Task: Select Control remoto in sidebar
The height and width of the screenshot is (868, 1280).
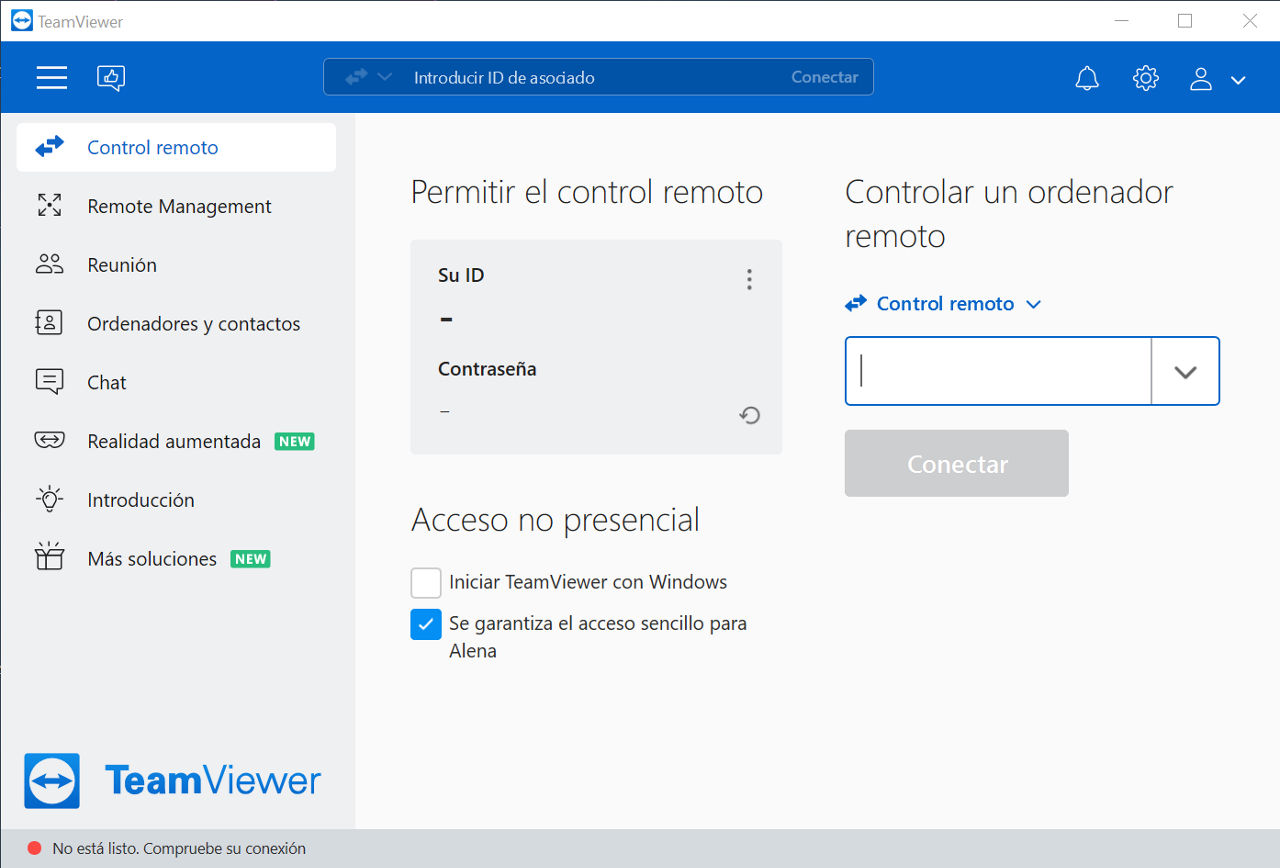Action: (x=176, y=147)
